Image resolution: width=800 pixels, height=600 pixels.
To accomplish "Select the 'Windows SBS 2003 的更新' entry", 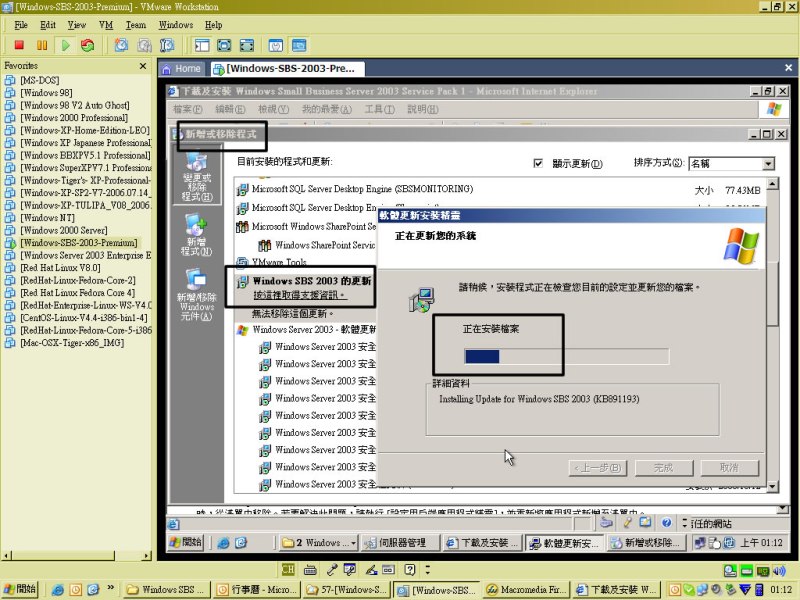I will coord(312,281).
